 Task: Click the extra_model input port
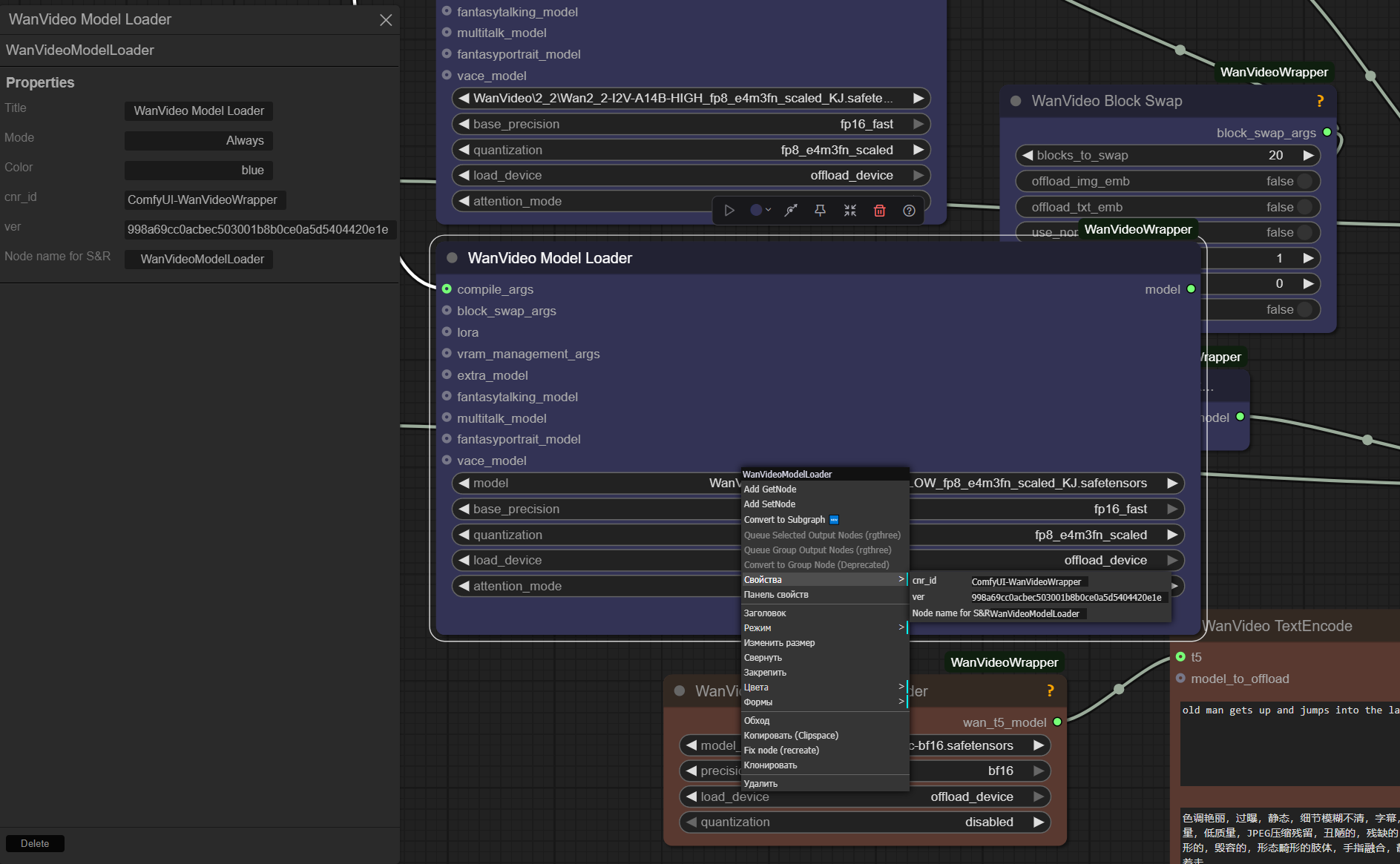coord(447,375)
